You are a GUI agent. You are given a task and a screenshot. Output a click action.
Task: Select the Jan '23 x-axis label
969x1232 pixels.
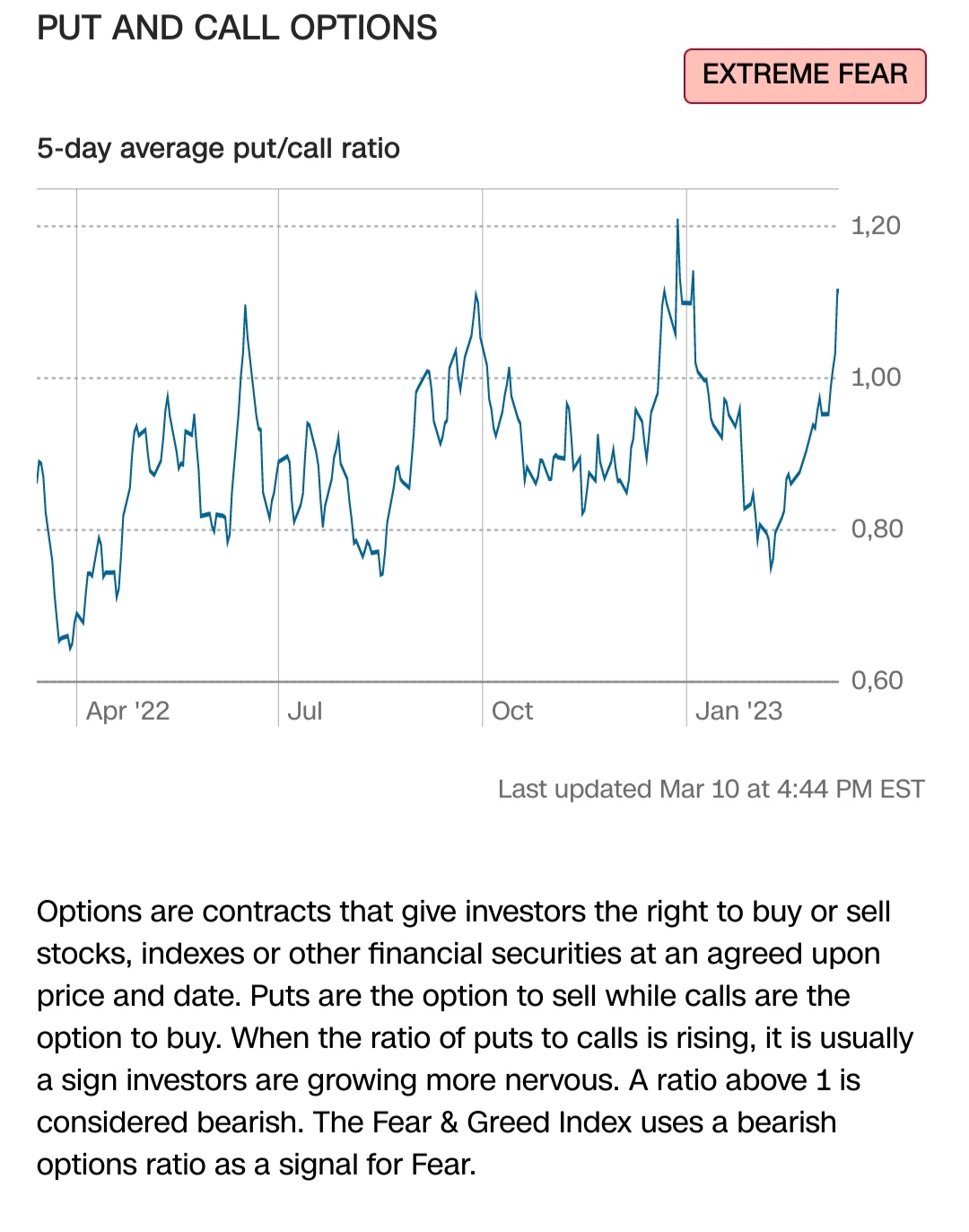[x=738, y=711]
